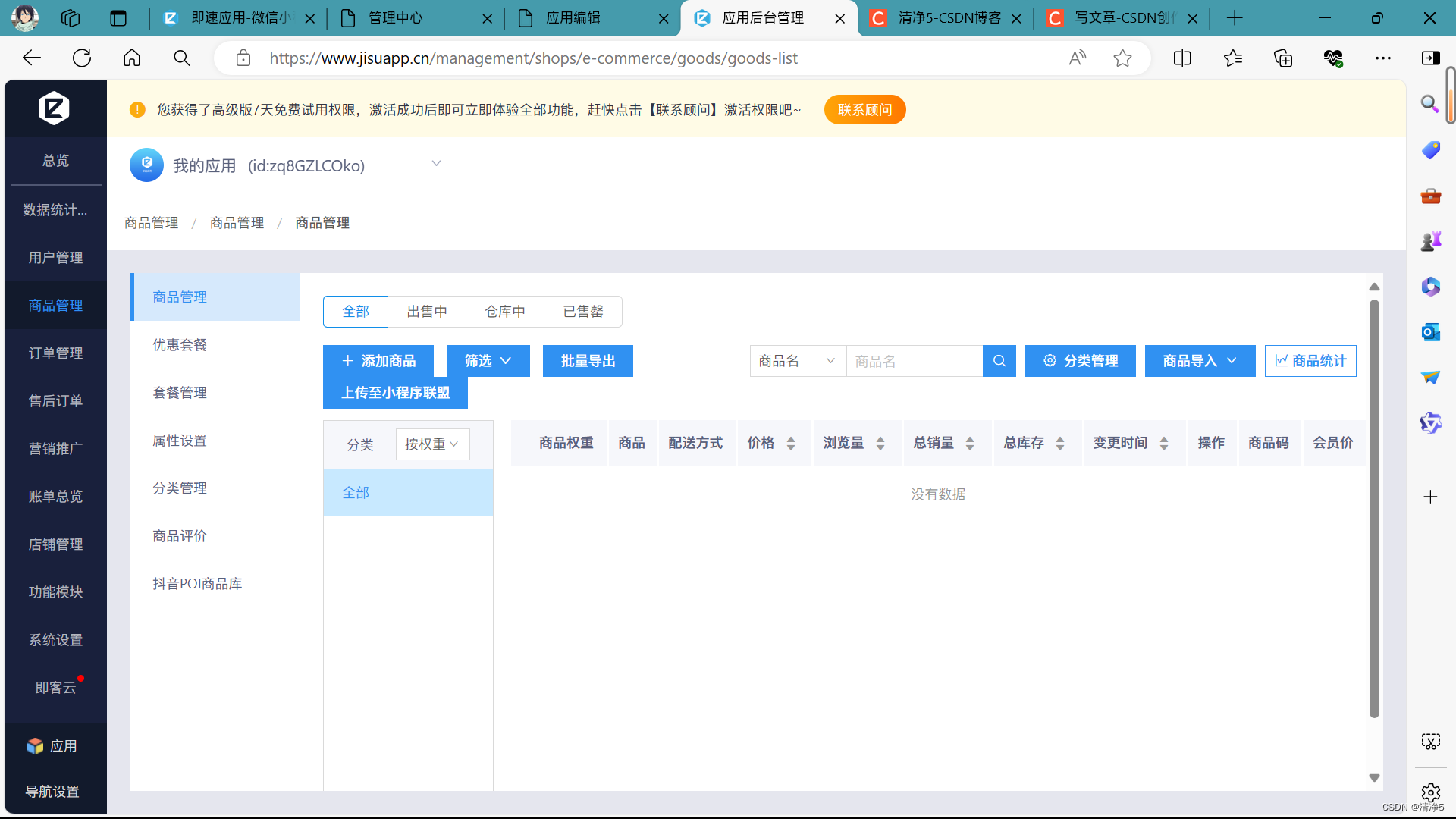The width and height of the screenshot is (1456, 819).
Task: Click the 添加商品 button
Action: [378, 361]
